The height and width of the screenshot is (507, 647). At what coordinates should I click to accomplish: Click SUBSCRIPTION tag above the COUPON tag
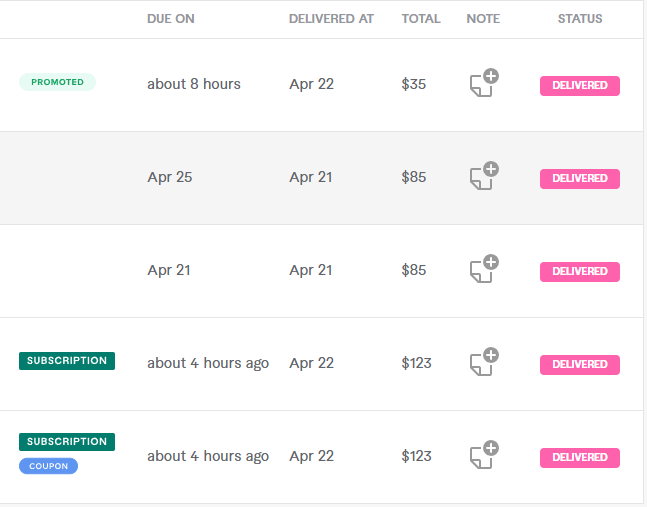[x=67, y=442]
